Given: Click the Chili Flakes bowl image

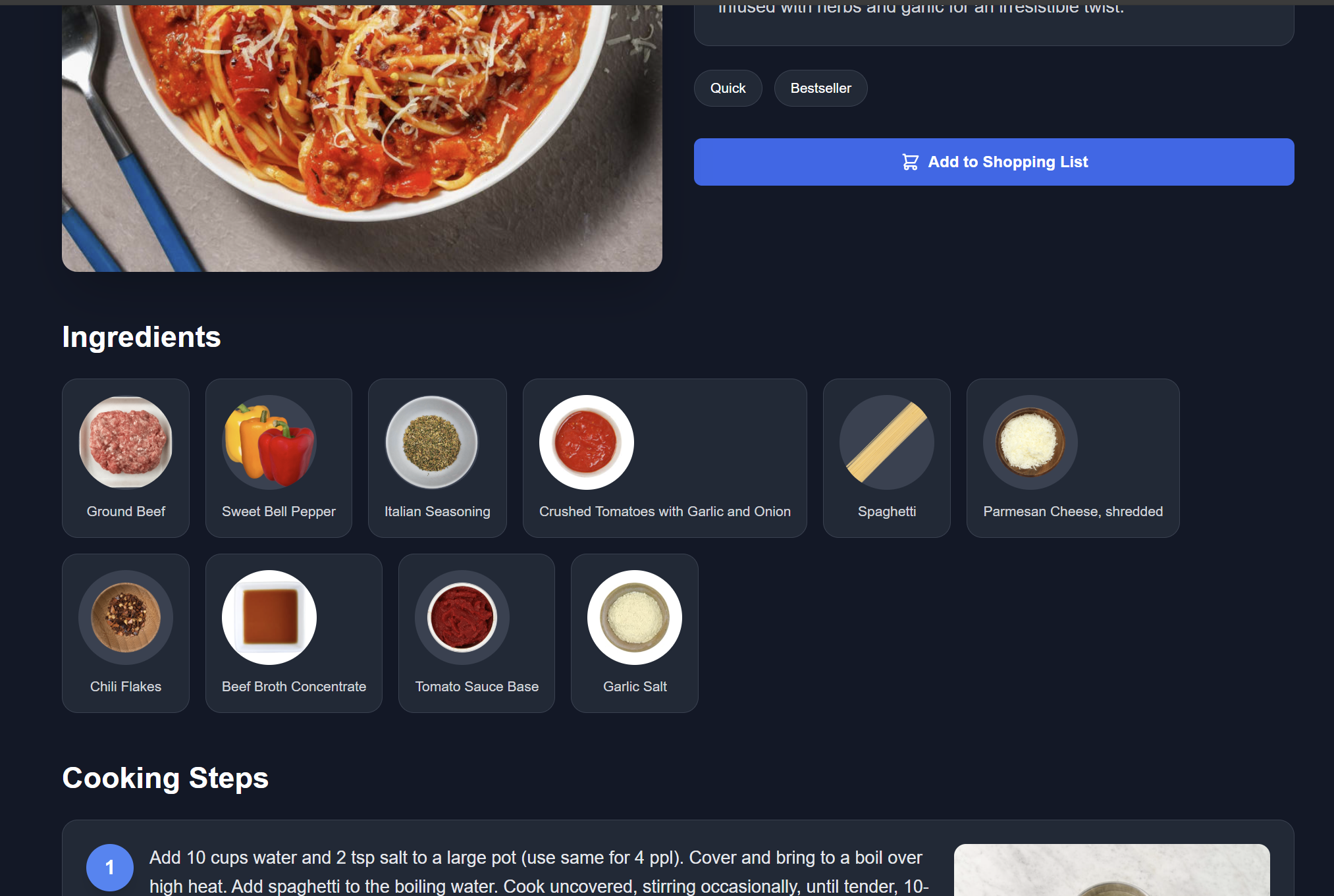Looking at the screenshot, I should pos(126,618).
